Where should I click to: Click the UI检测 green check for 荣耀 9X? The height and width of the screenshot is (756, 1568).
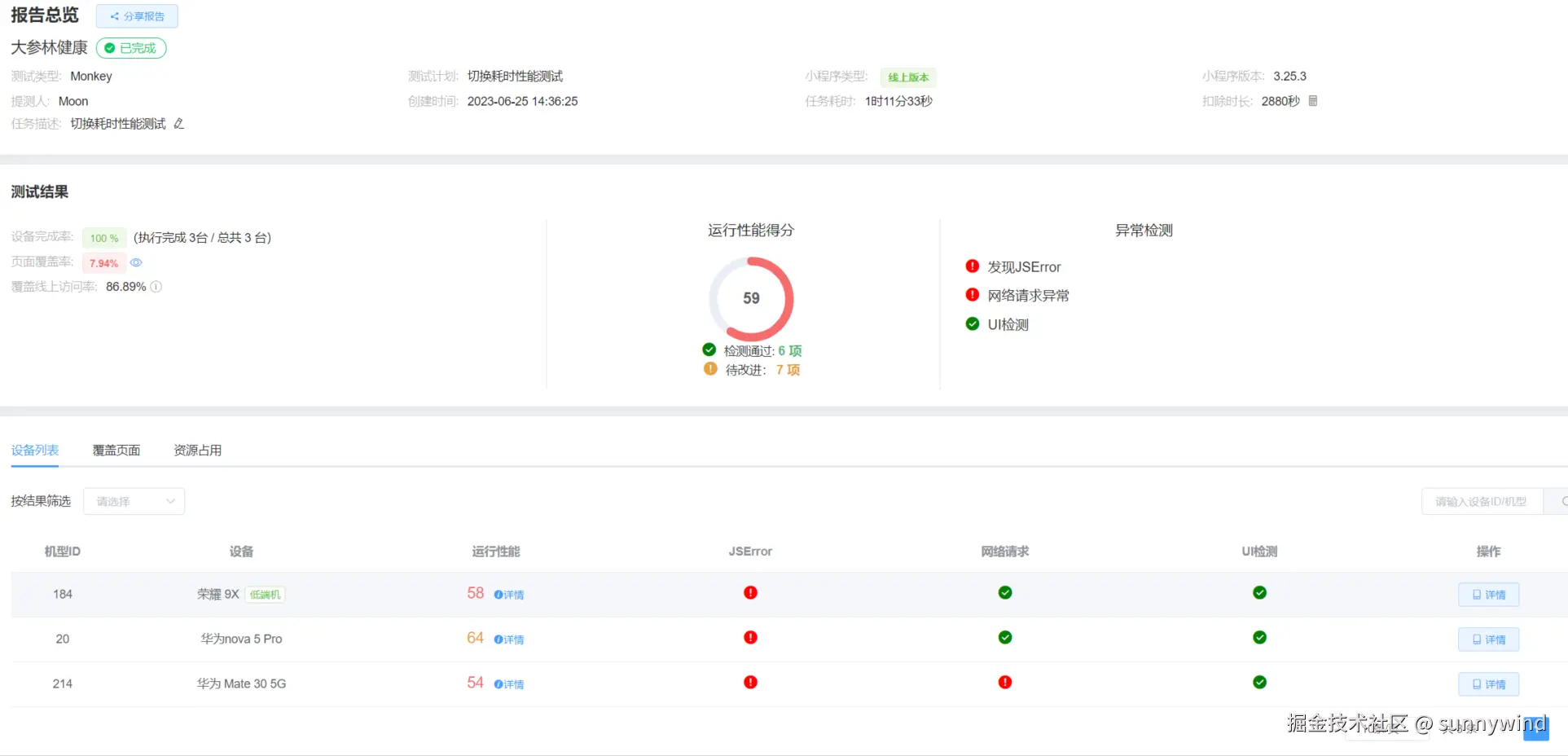tap(1259, 592)
